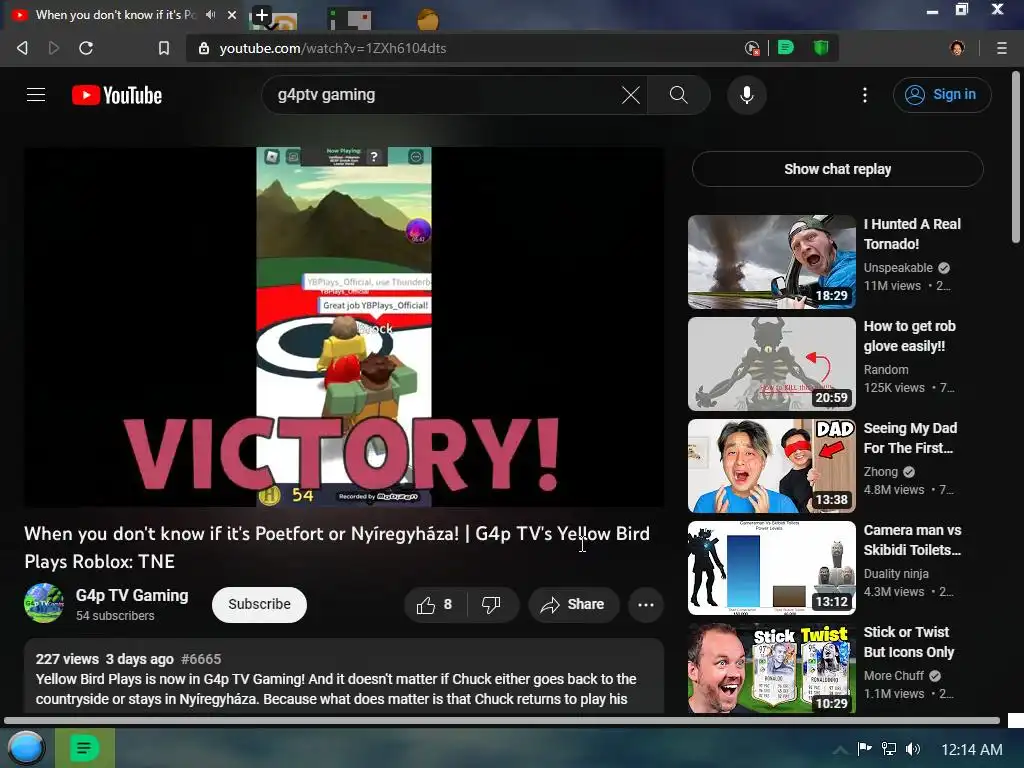View site security lock info

click(204, 48)
